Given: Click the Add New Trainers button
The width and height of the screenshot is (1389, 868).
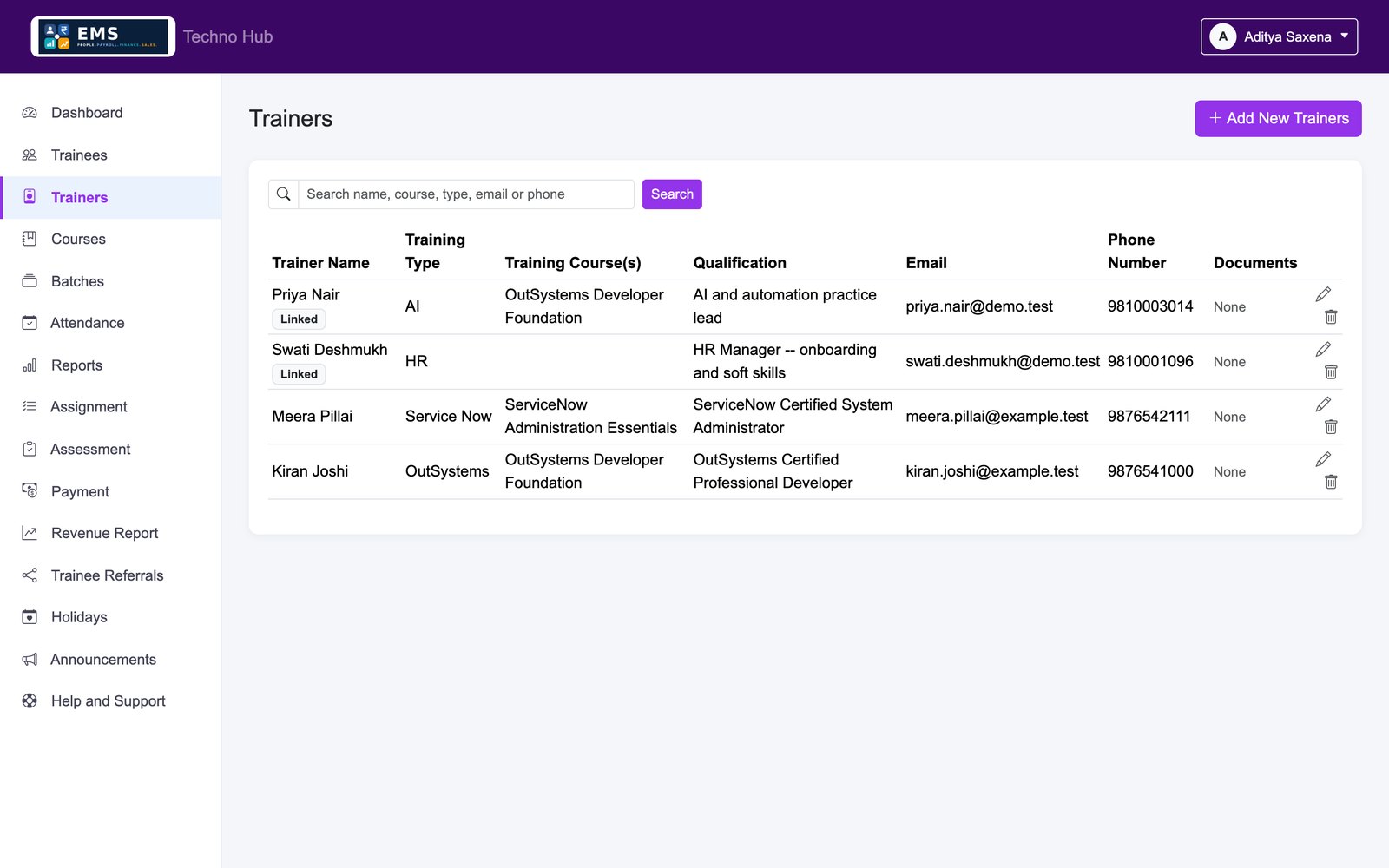Looking at the screenshot, I should (x=1278, y=118).
